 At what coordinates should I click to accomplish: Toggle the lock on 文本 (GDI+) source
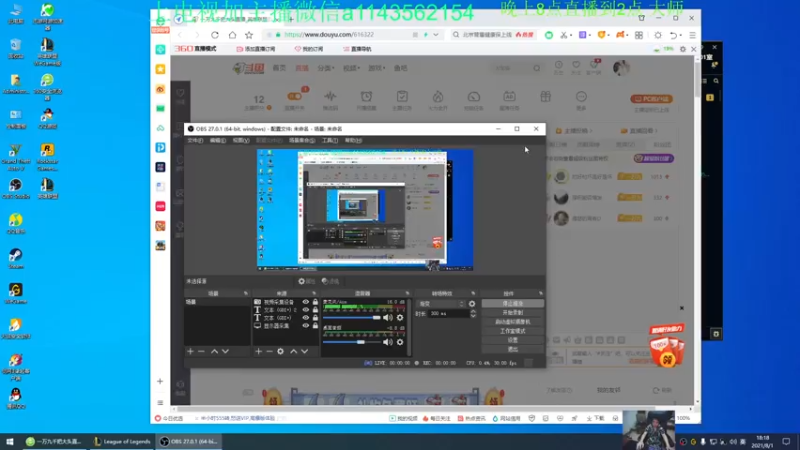(x=315, y=318)
